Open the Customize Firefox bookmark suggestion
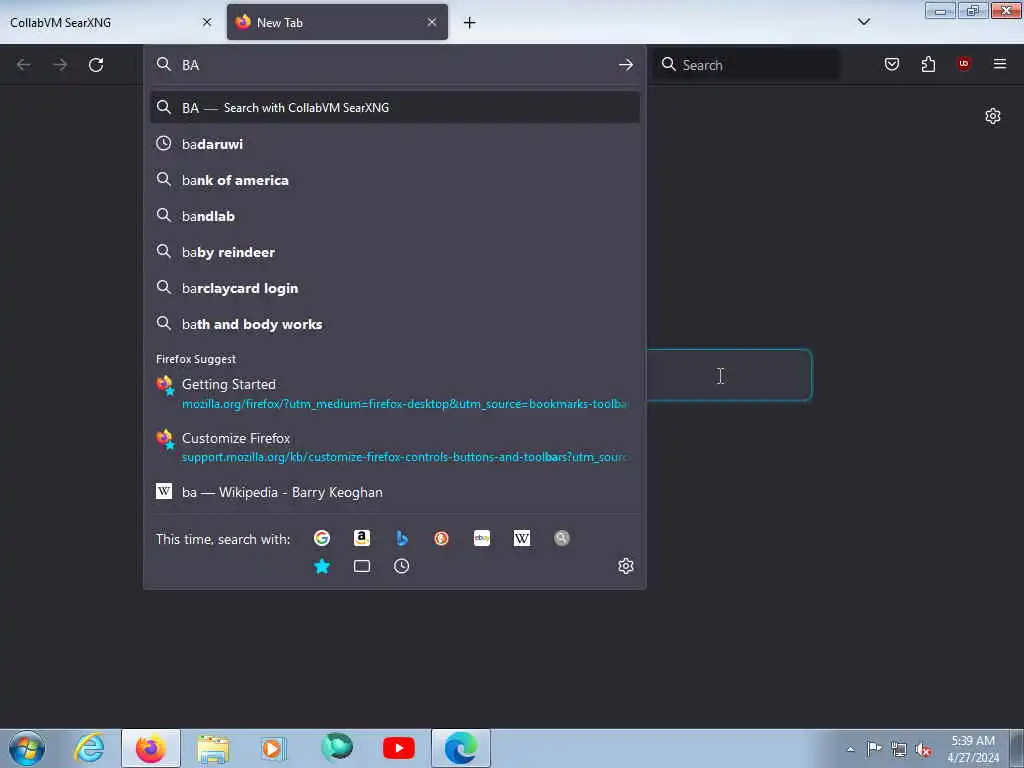 click(394, 447)
